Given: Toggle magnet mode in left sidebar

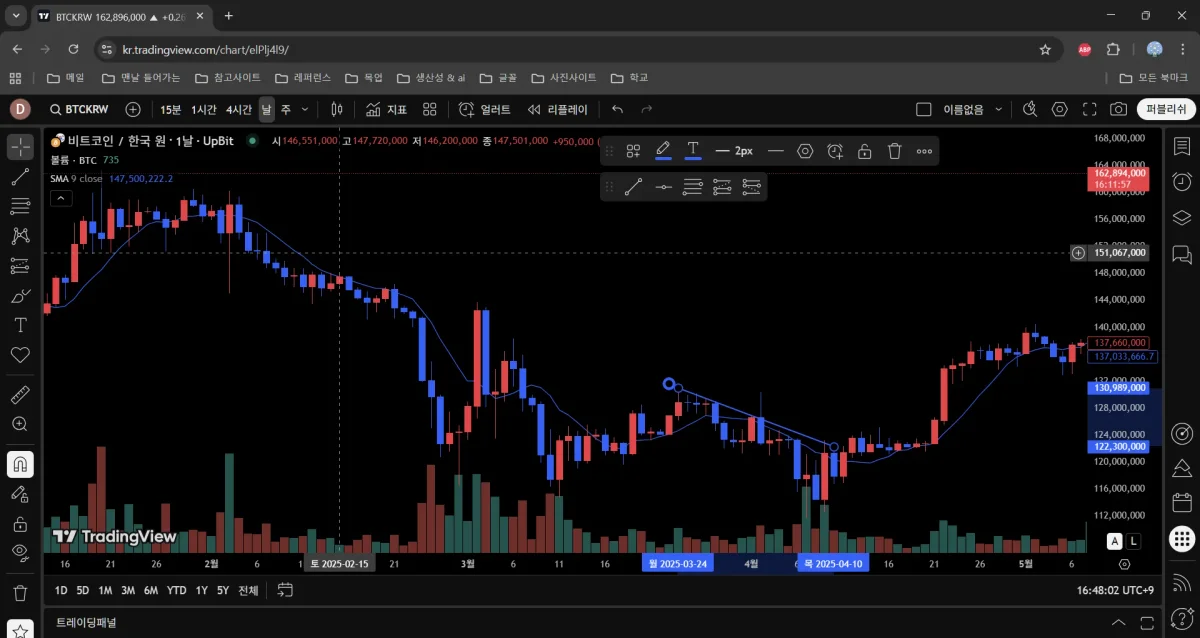Looking at the screenshot, I should coord(20,464).
